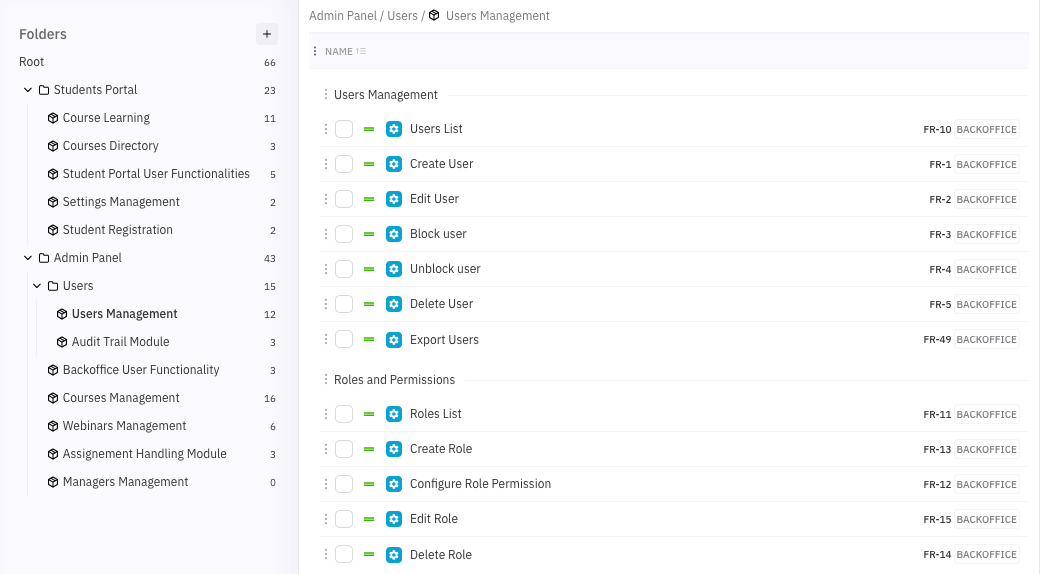Screen dimensions: 1040x574
Task: Add a new folder with plus button
Action: [x=267, y=34]
